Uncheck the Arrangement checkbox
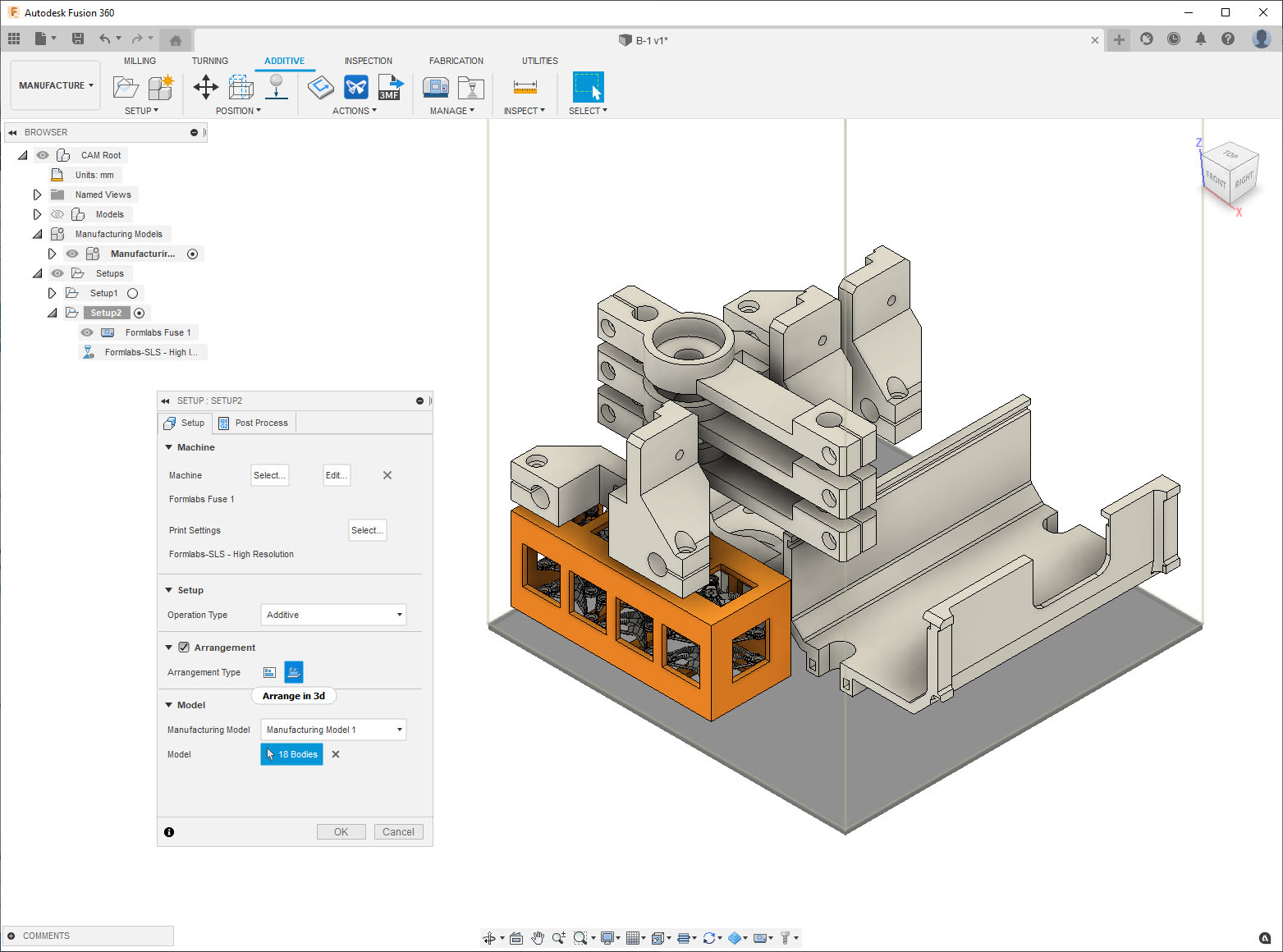1283x952 pixels. point(184,647)
